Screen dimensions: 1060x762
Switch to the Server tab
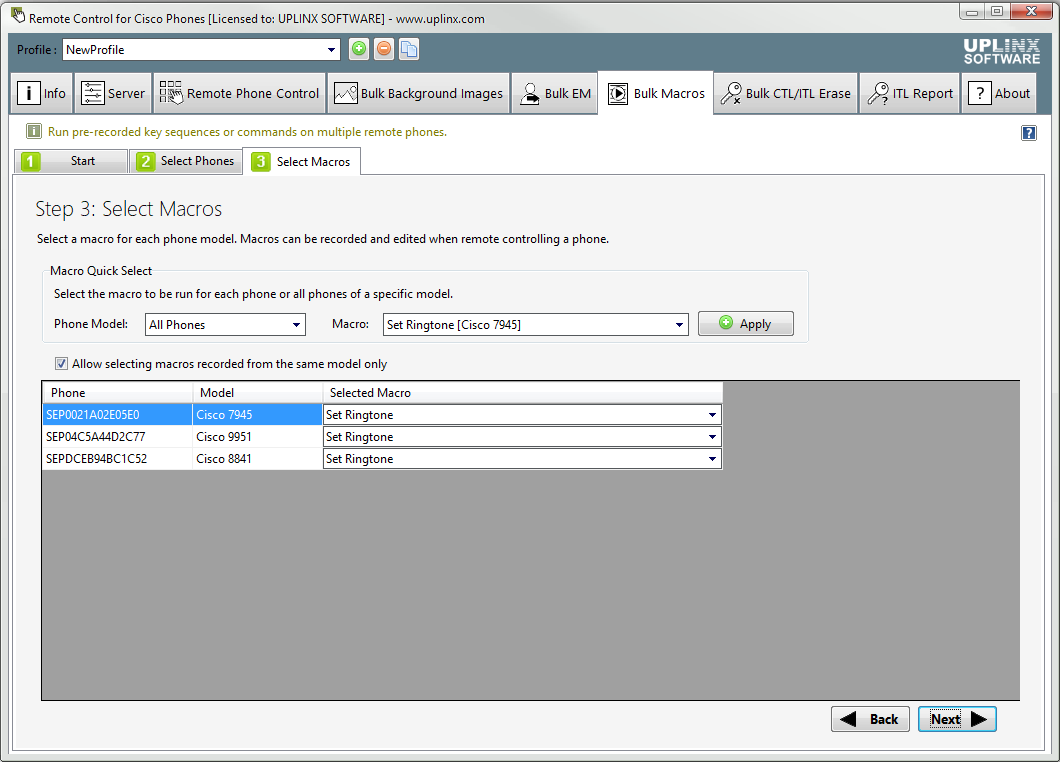[113, 93]
